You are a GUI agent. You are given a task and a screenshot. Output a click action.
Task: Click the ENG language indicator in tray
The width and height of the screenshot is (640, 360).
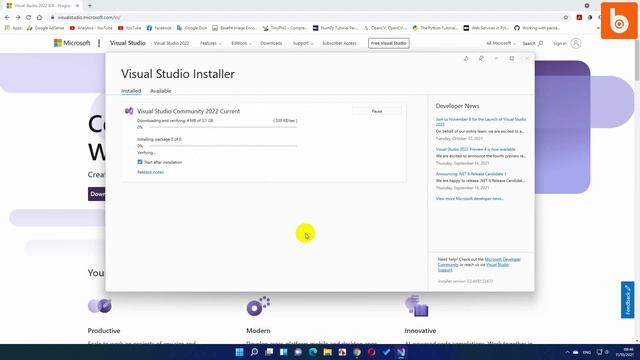click(x=587, y=352)
